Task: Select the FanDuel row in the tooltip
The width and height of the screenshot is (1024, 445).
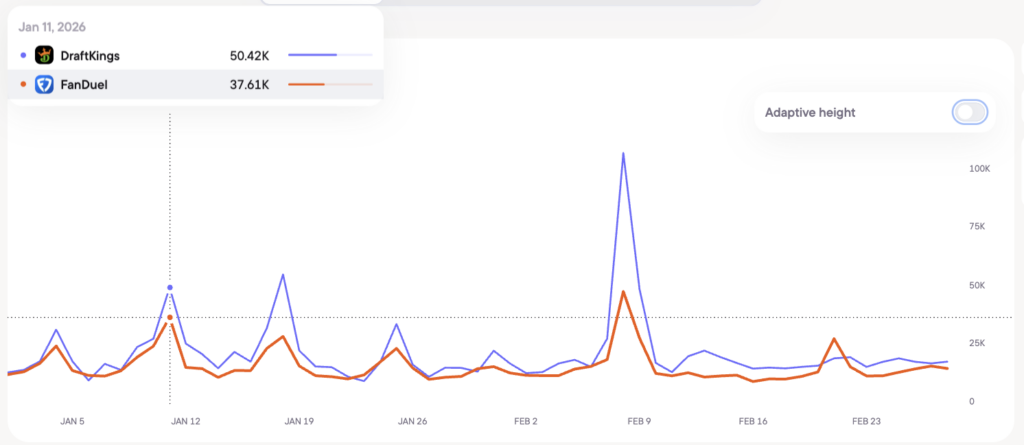Action: coord(195,85)
